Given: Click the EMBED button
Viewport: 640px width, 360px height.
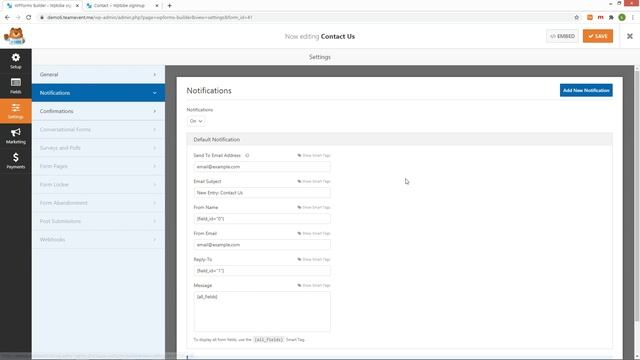Looking at the screenshot, I should click(562, 36).
